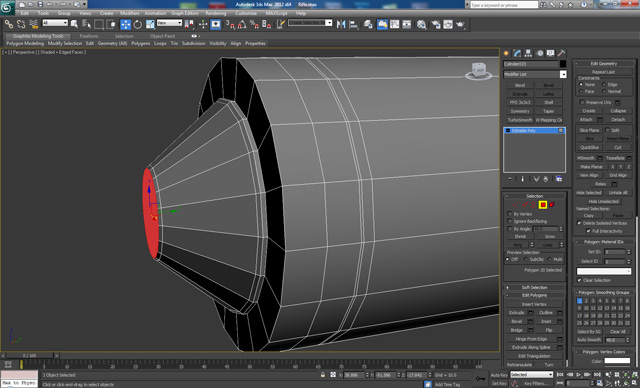
Task: Collapse the Edit Polygons rollout
Action: coord(534,295)
